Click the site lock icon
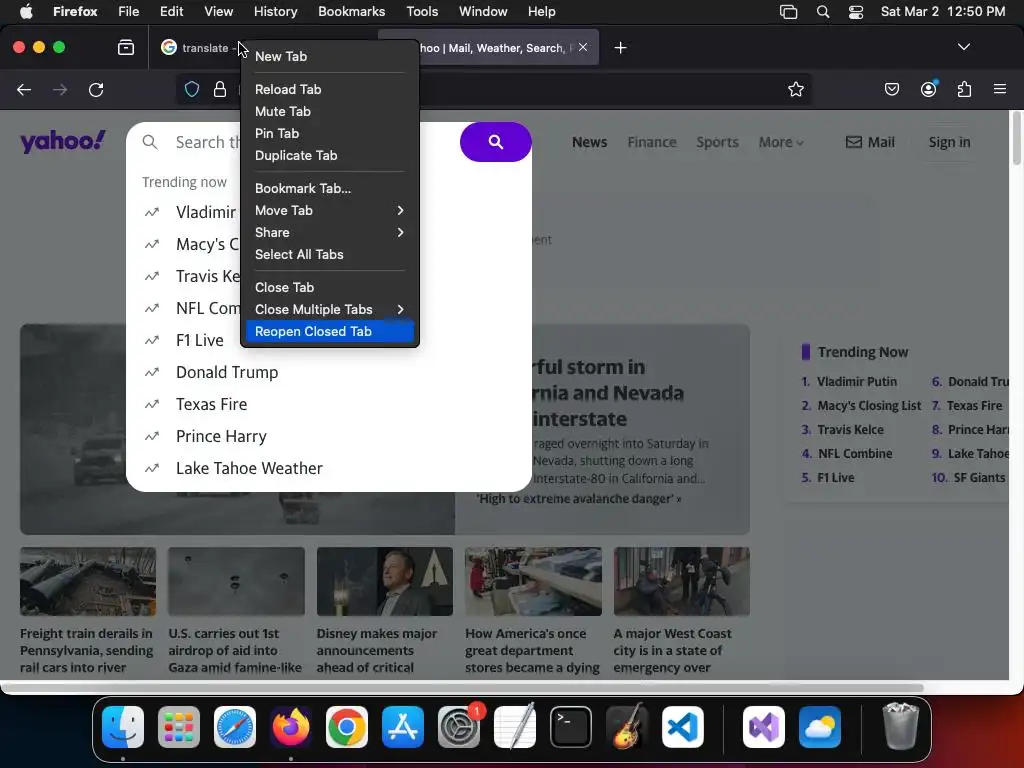The height and width of the screenshot is (768, 1024). tap(220, 89)
